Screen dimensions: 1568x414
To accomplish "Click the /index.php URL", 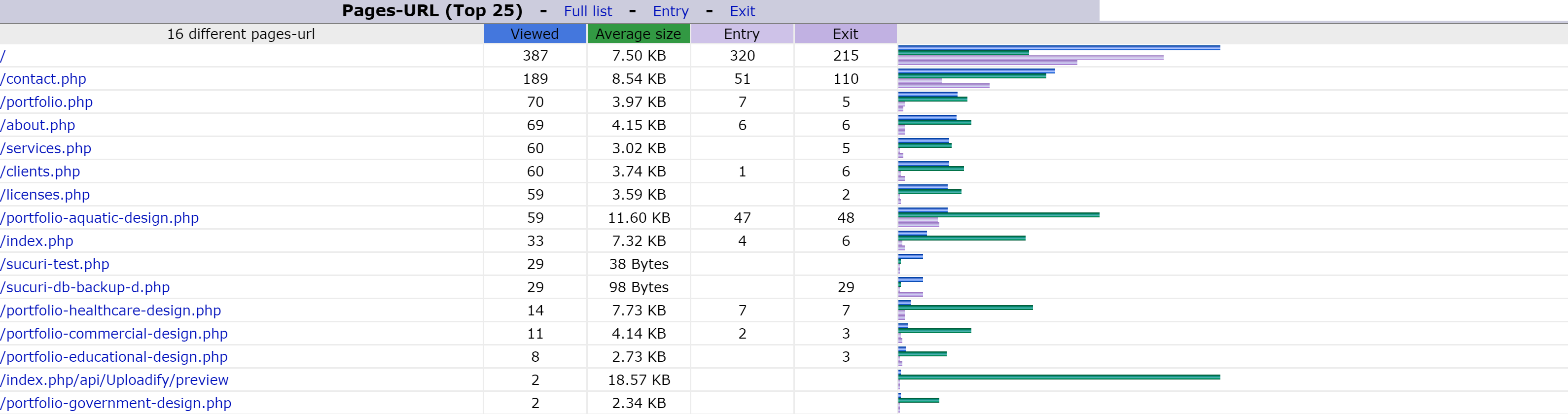I will click(36, 241).
